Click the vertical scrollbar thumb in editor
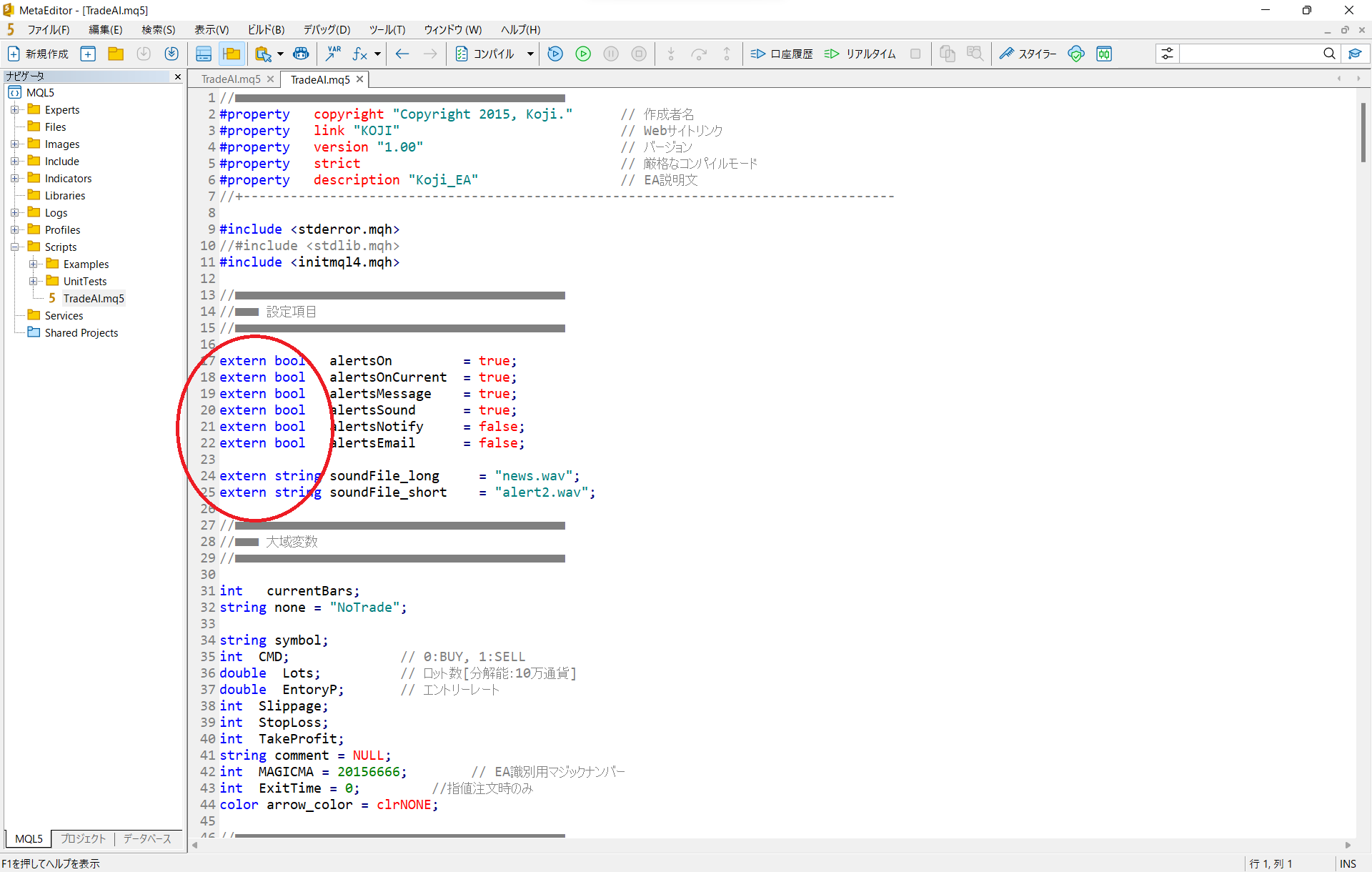1372x872 pixels. click(x=1363, y=132)
